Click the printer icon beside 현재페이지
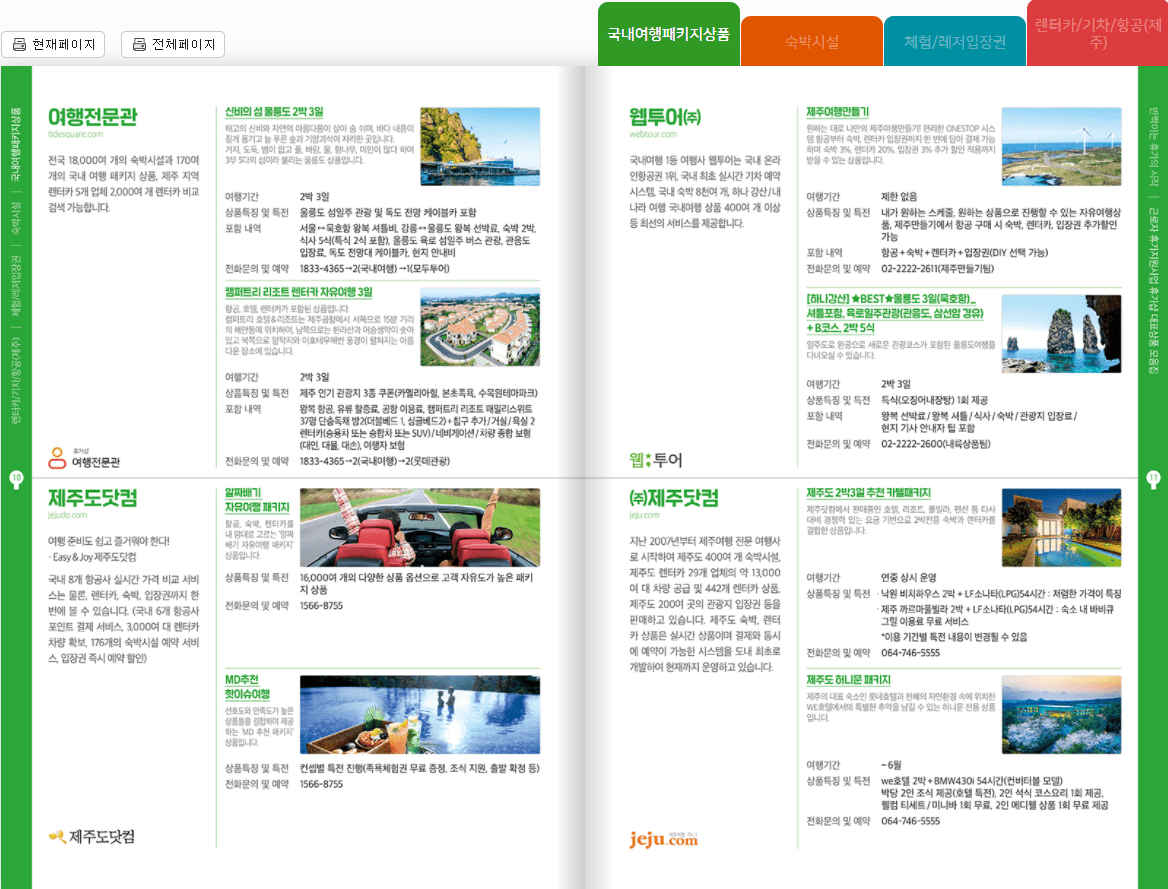 tap(19, 45)
